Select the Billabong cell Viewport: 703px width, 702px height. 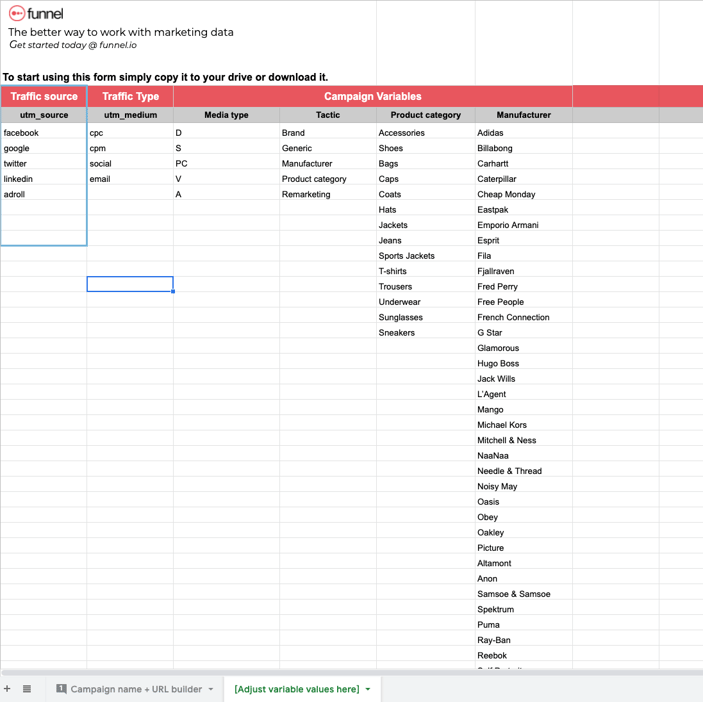(524, 148)
